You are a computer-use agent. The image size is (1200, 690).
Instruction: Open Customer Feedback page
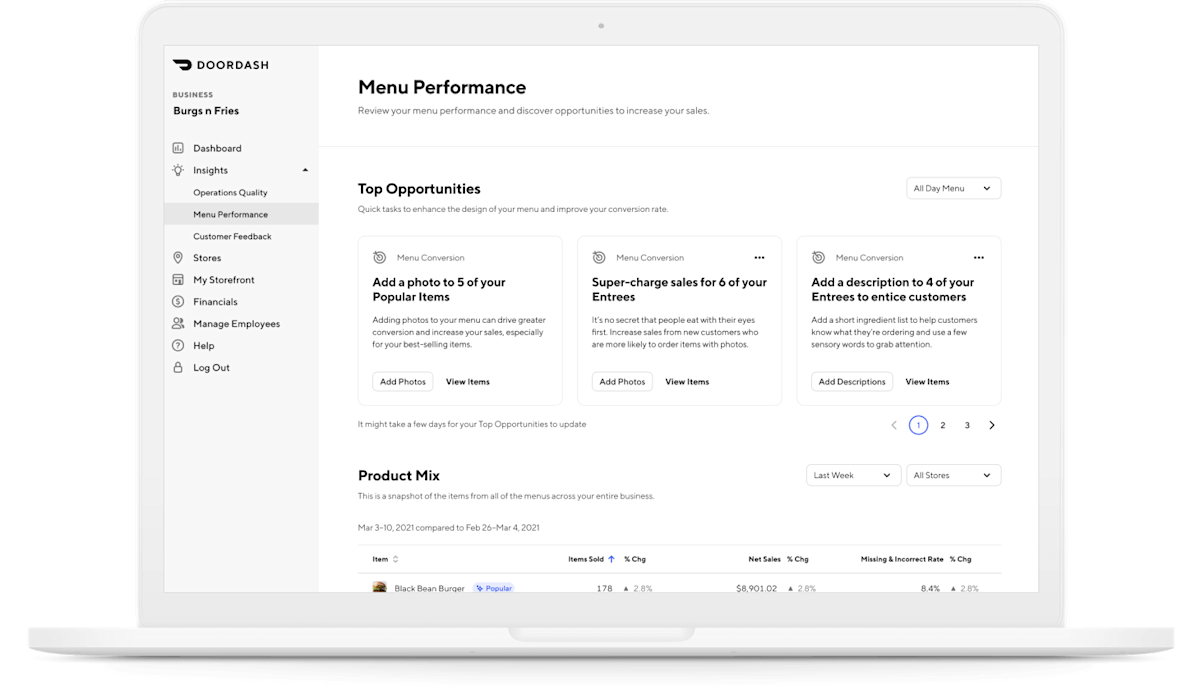point(232,236)
